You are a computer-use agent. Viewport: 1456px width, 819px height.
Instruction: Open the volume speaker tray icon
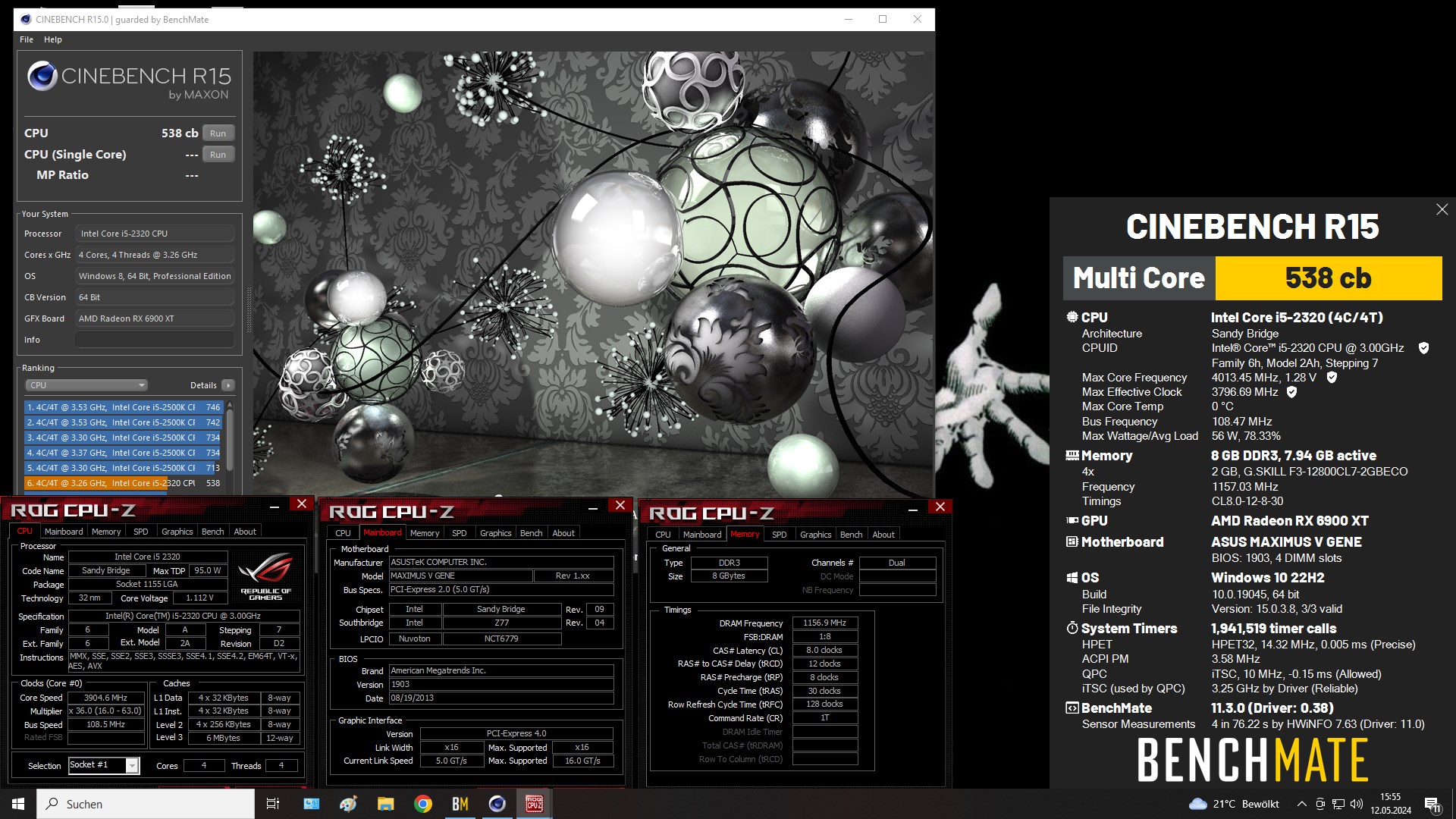[1357, 804]
